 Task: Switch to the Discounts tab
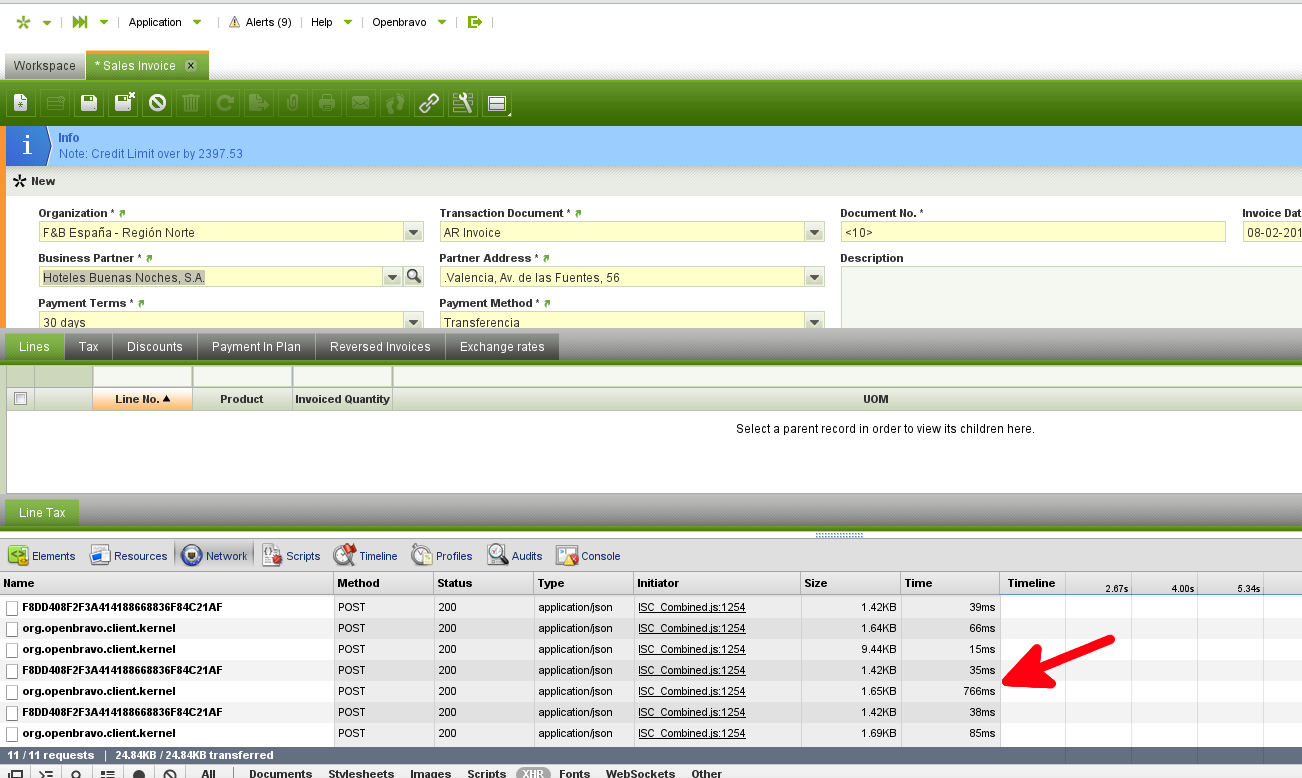(x=155, y=347)
